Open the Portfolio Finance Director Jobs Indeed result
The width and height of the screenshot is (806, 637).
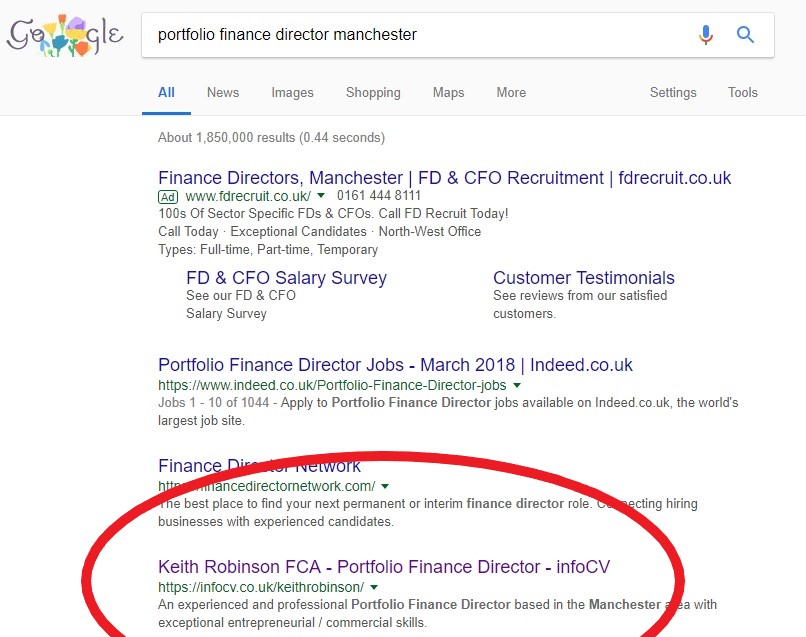[395, 365]
